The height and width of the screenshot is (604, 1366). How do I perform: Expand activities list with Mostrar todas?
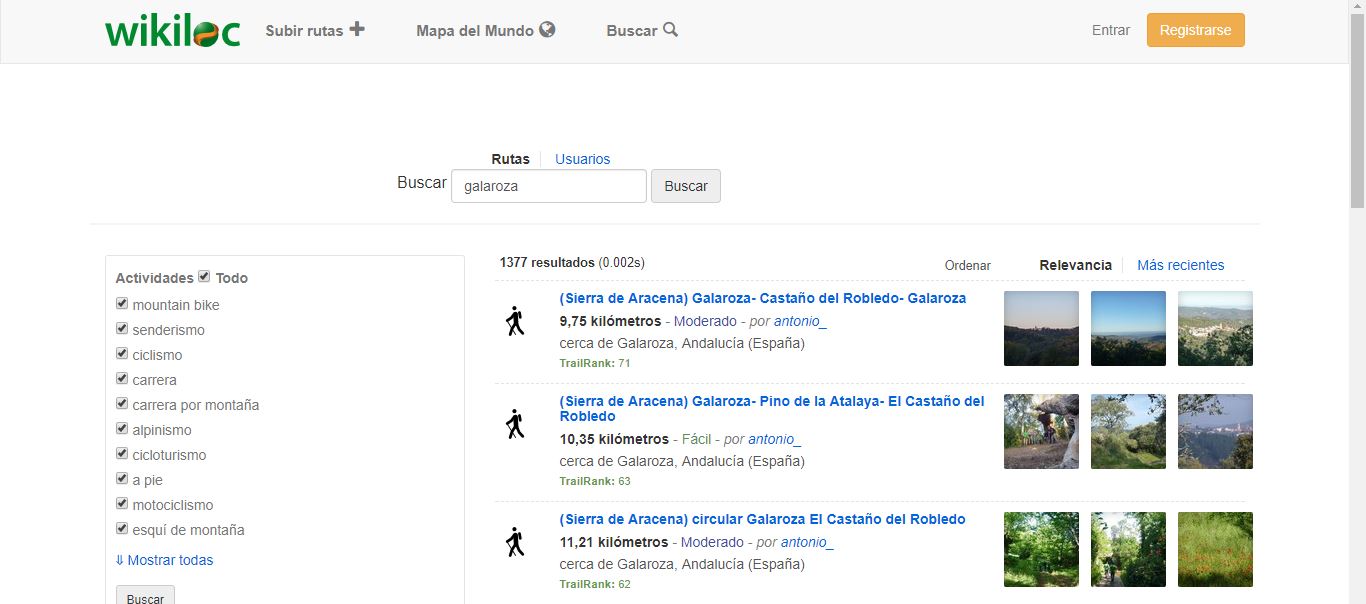pos(164,560)
